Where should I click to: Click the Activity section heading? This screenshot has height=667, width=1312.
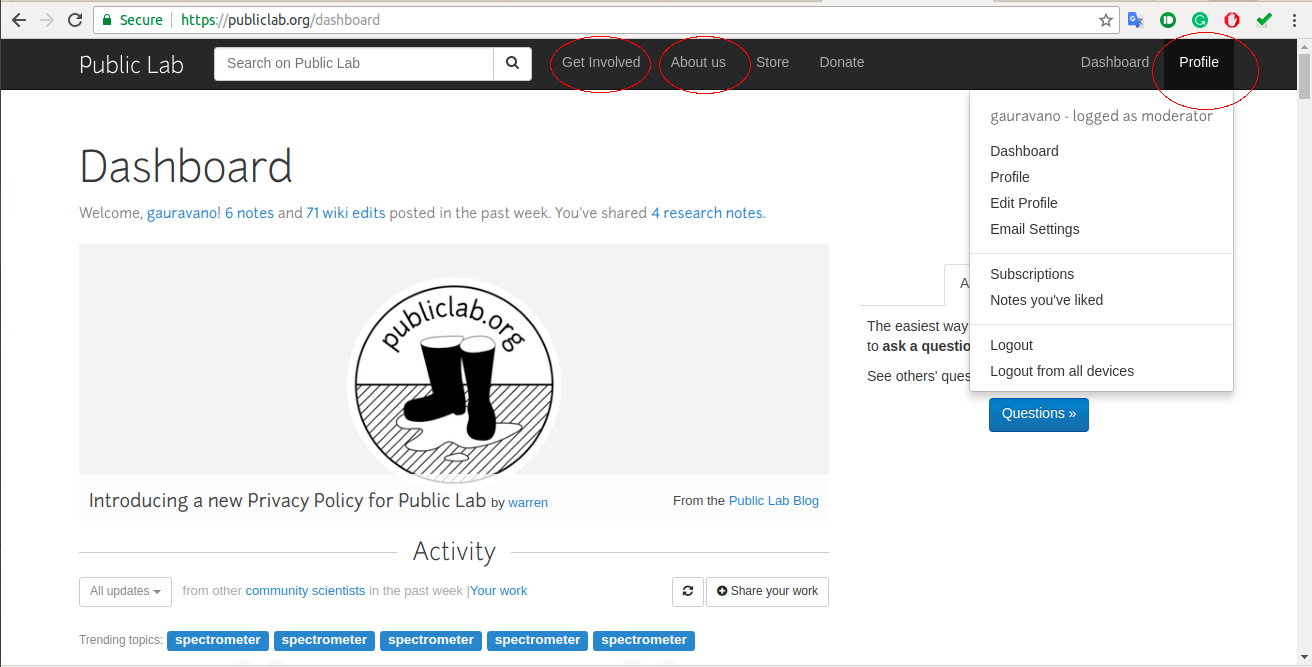click(454, 552)
